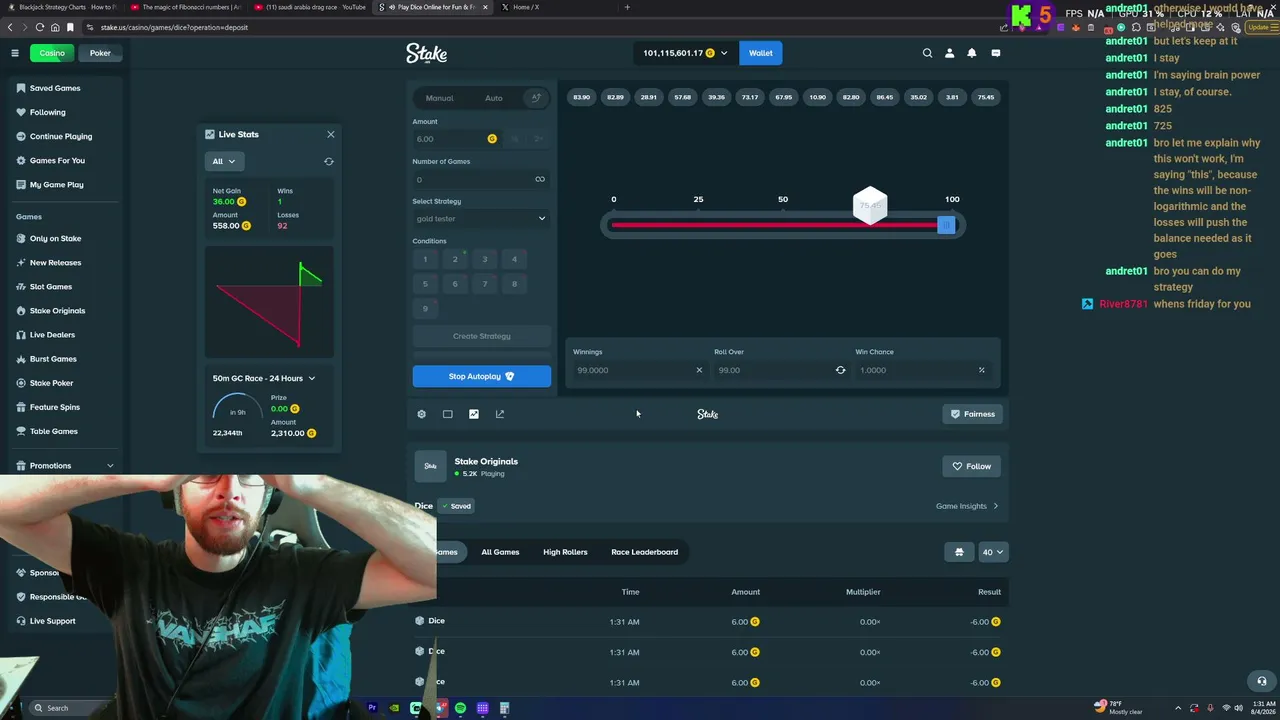The width and height of the screenshot is (1280, 720).
Task: Switch to All Games bets tab
Action: (x=500, y=552)
